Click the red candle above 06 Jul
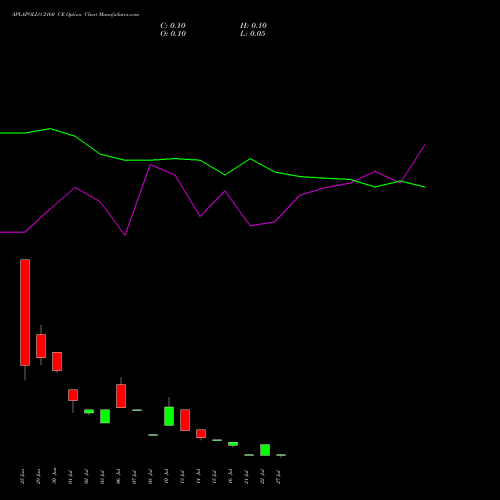500x500 pixels. (121, 396)
